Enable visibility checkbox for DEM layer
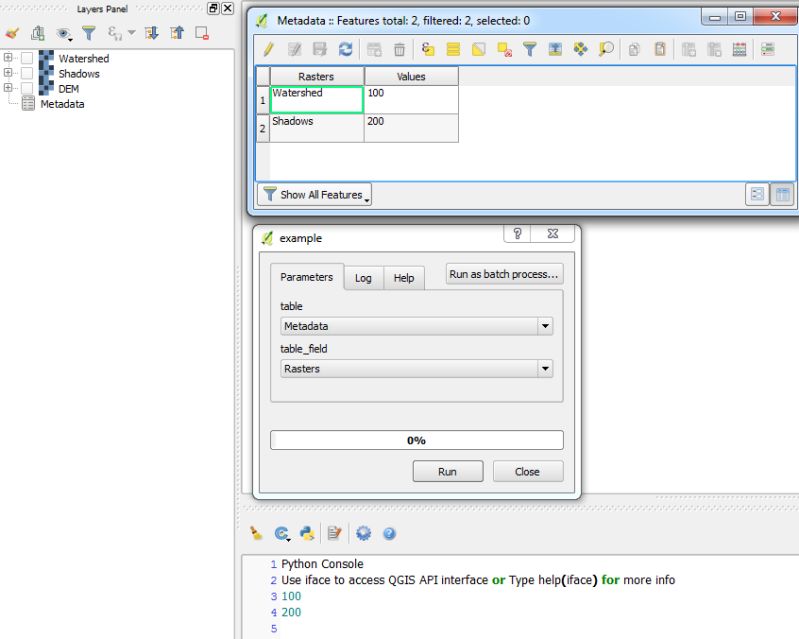This screenshot has width=799, height=639. pyautogui.click(x=27, y=89)
